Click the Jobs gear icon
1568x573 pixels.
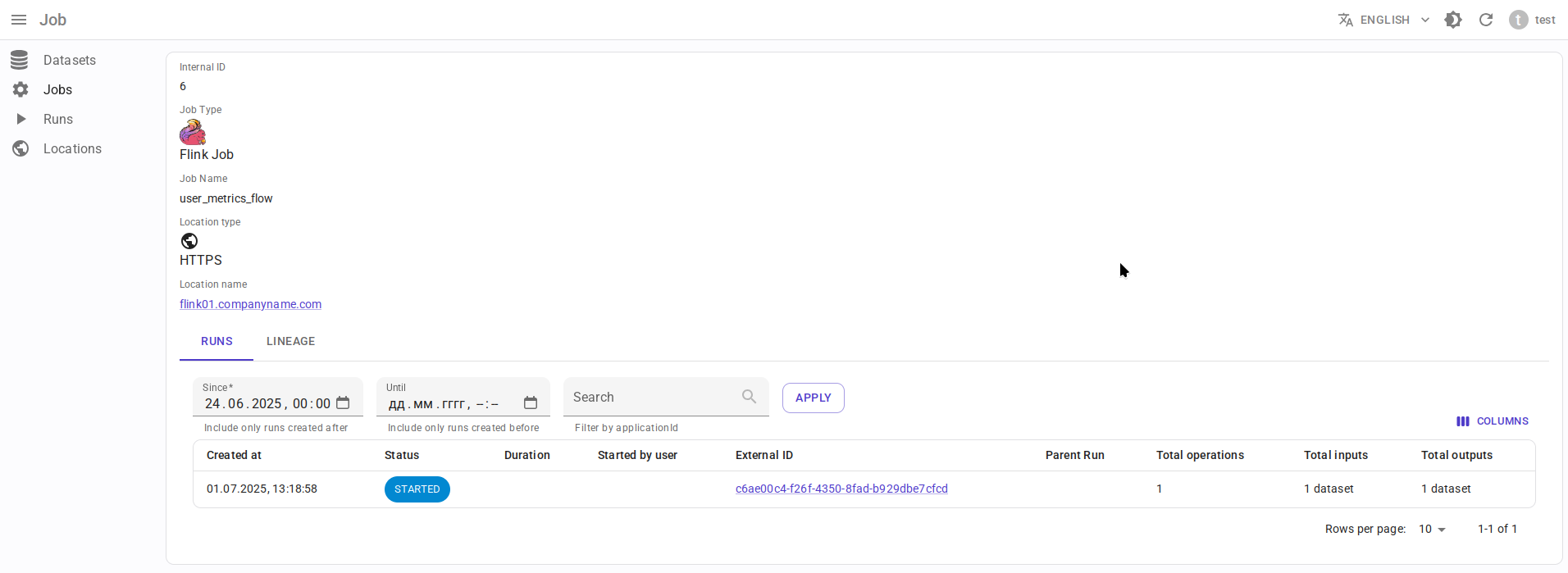[x=21, y=89]
